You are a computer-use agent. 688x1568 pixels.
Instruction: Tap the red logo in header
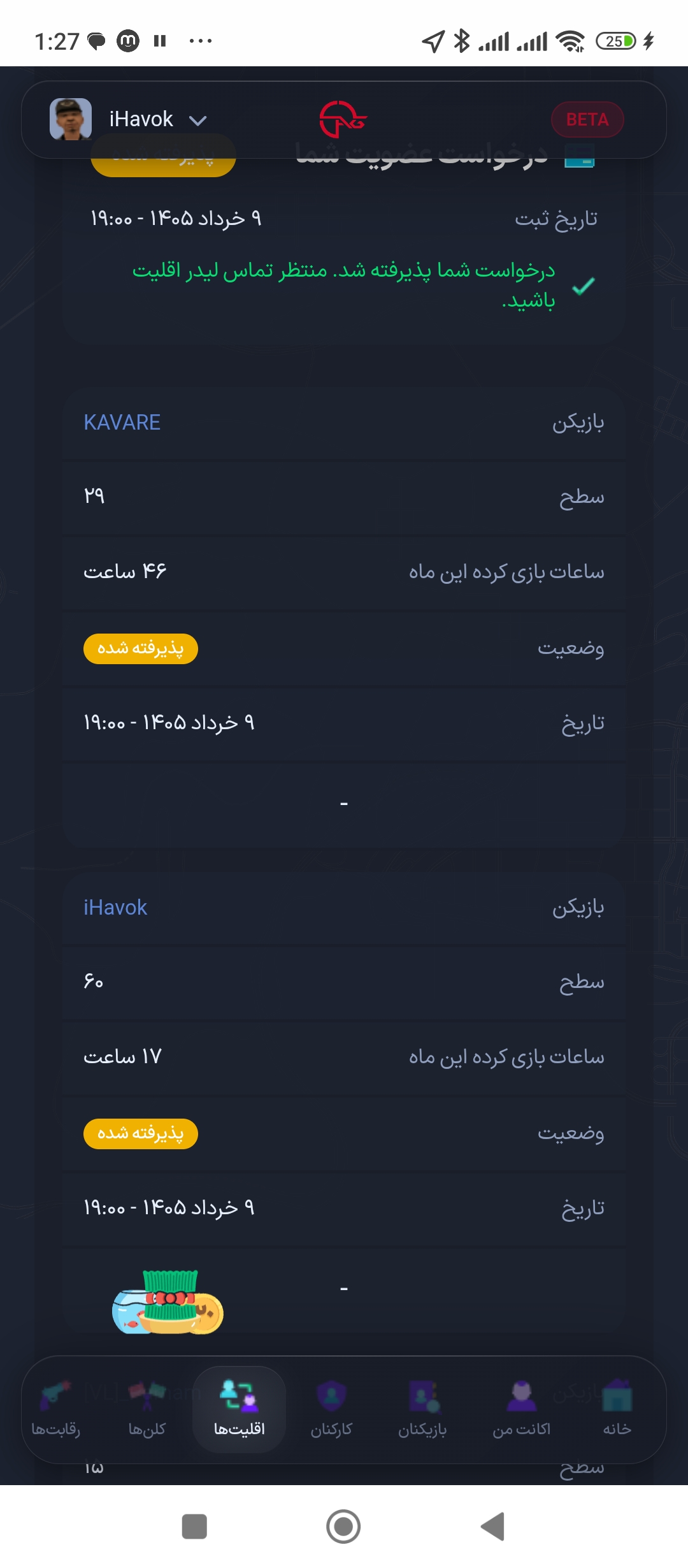tap(343, 119)
